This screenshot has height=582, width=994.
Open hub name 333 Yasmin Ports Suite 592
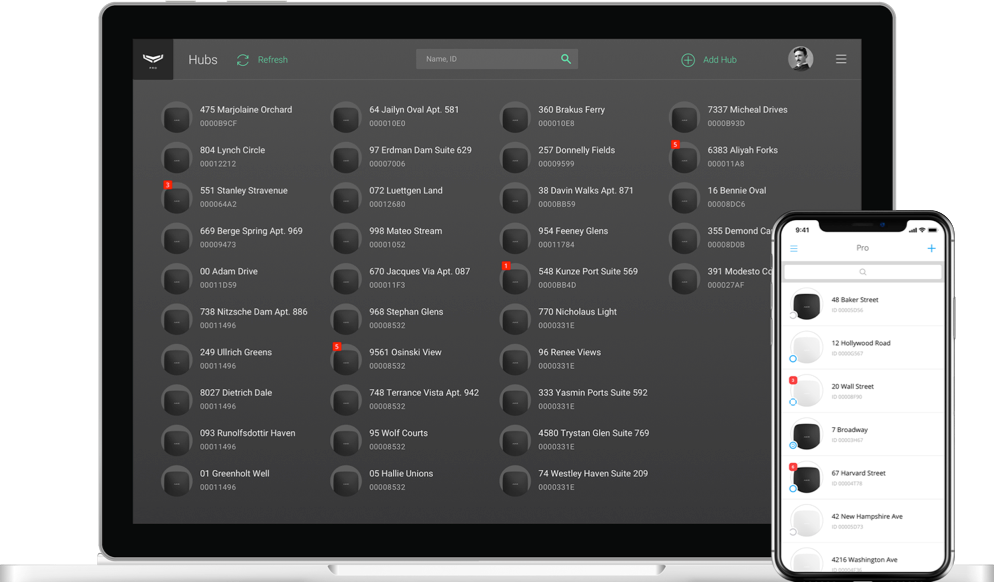(x=593, y=392)
